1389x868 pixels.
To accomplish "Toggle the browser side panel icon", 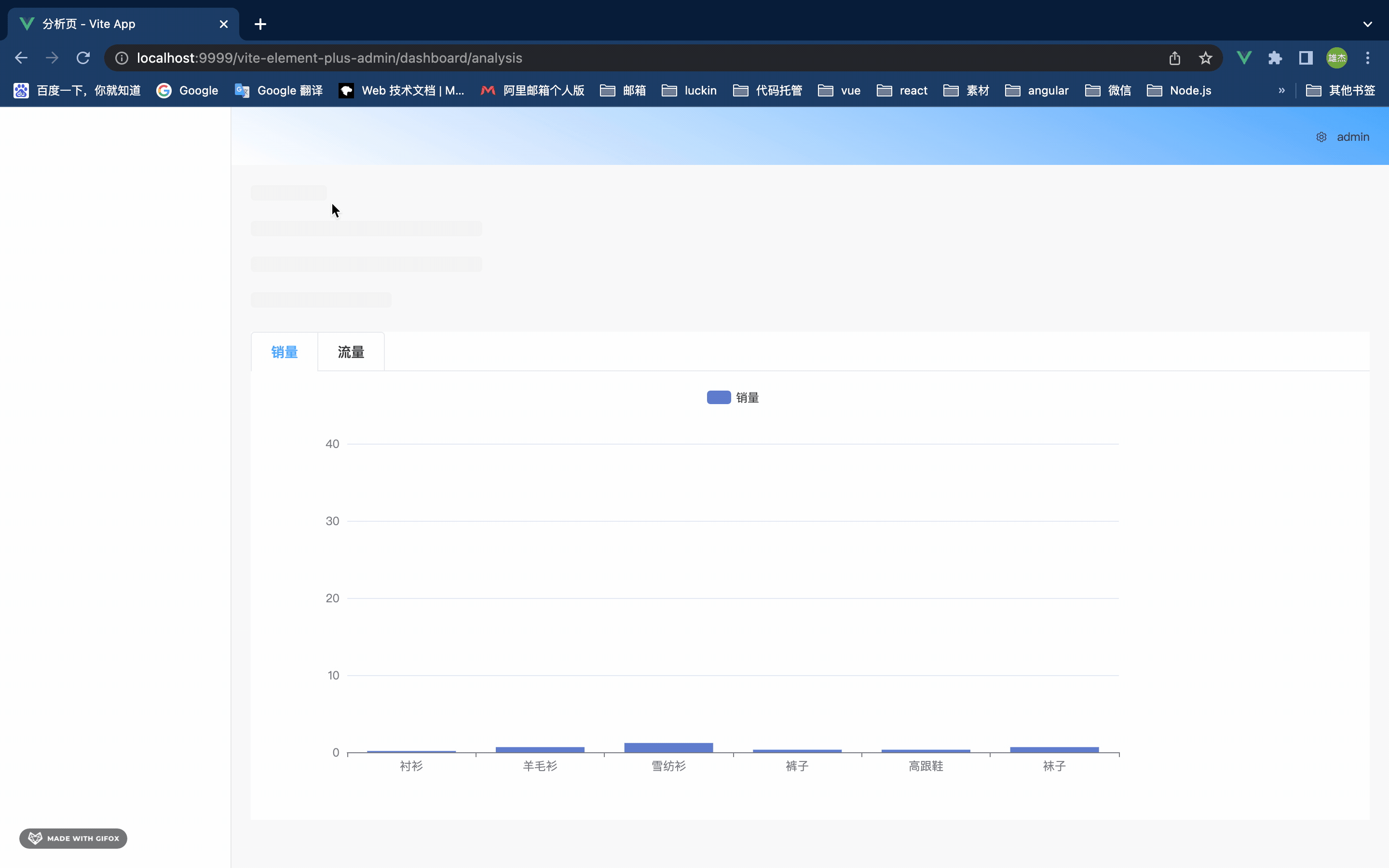I will [1306, 58].
